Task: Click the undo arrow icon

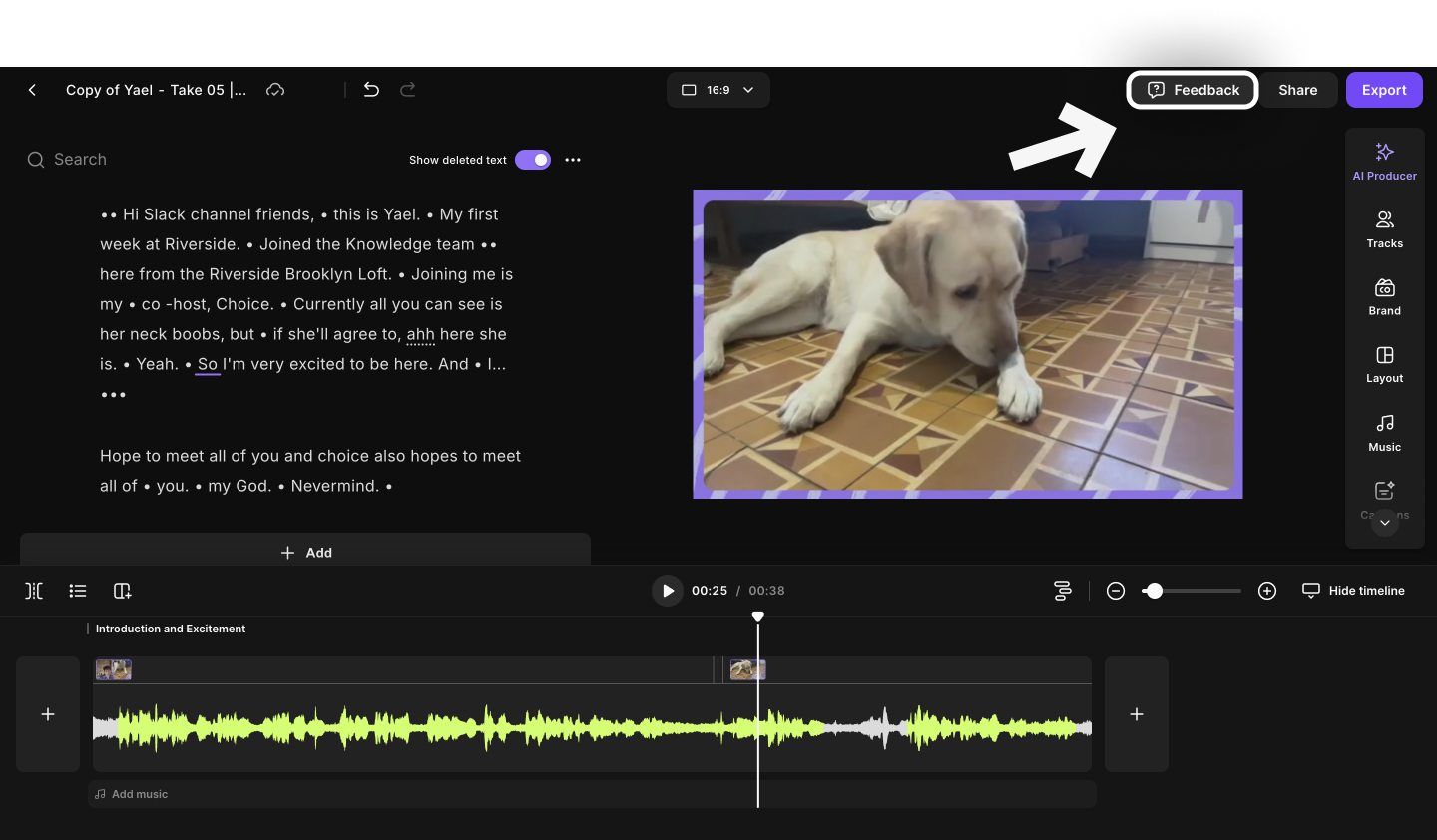Action: click(x=371, y=90)
